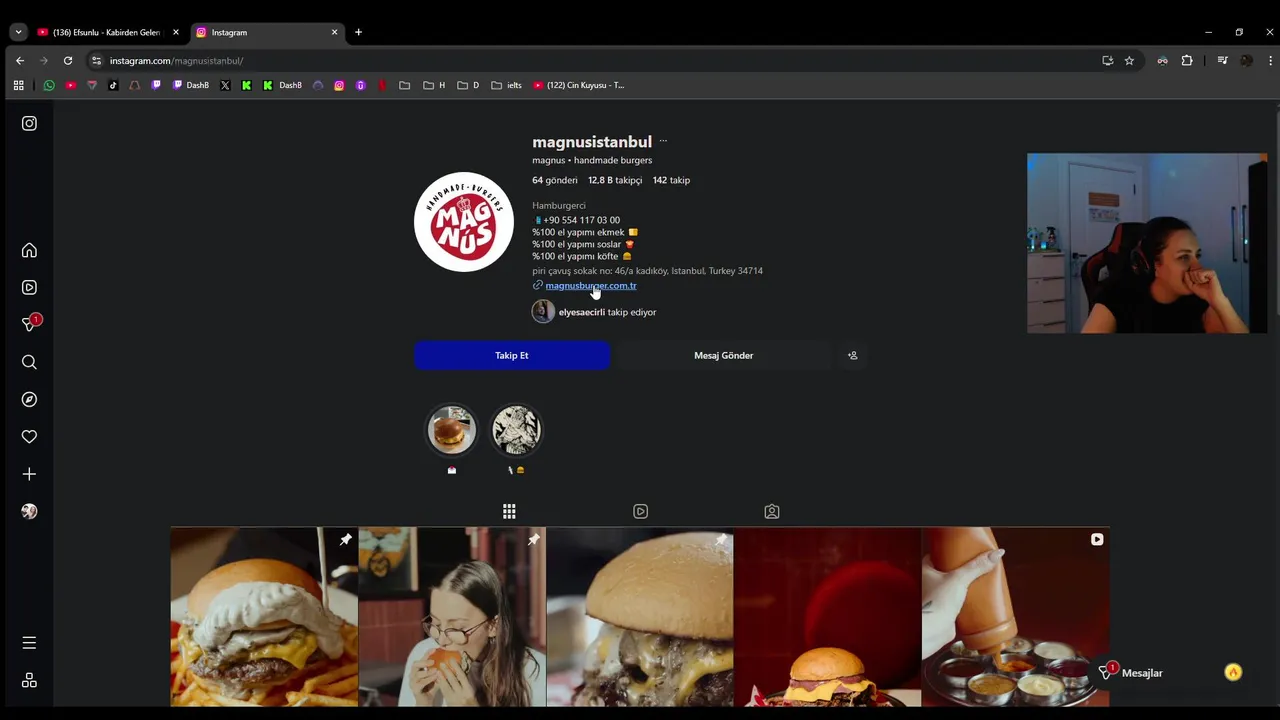Open Explore compass icon in sidebar

click(x=29, y=399)
